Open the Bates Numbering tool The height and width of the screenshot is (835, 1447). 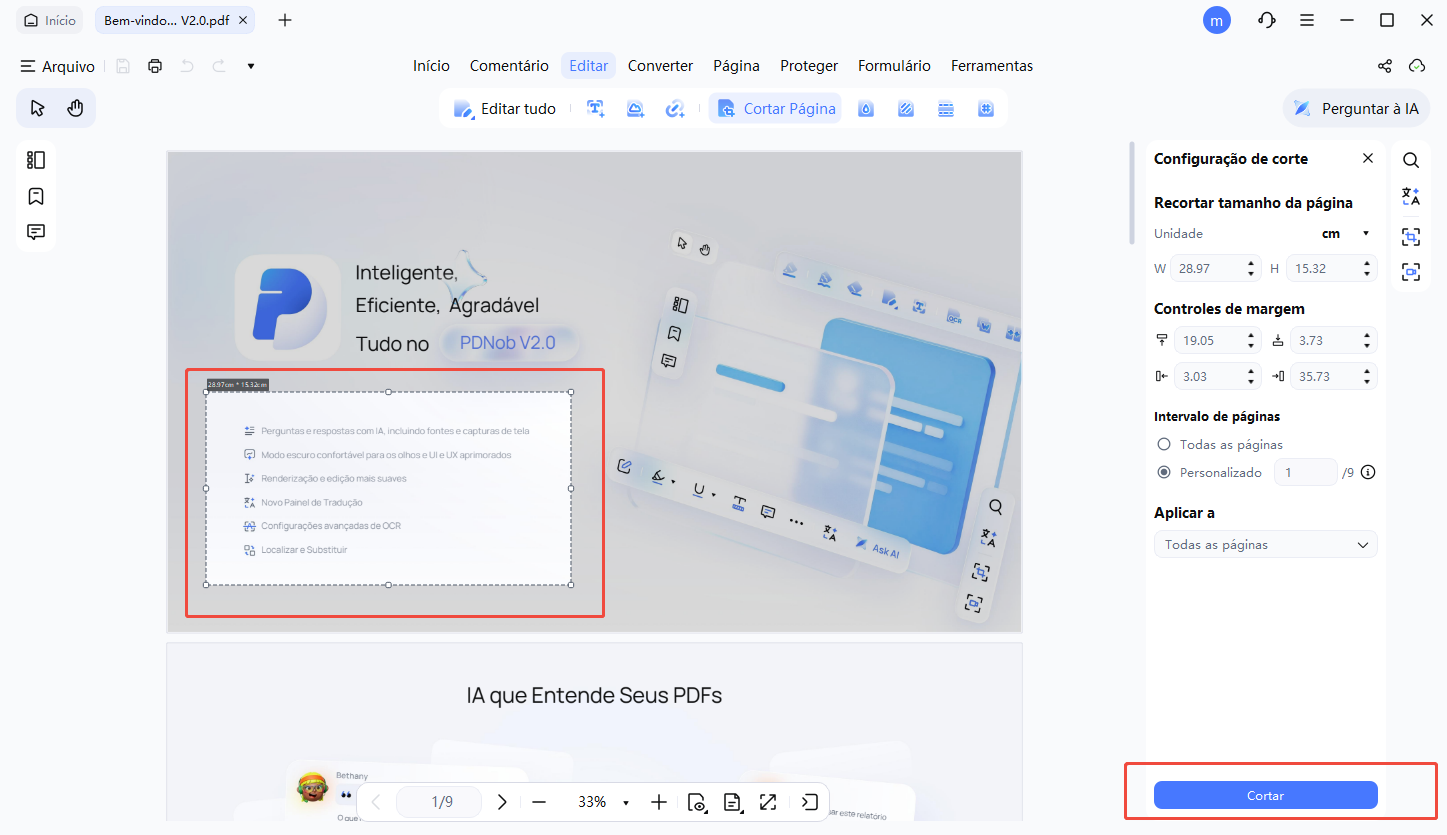(985, 108)
